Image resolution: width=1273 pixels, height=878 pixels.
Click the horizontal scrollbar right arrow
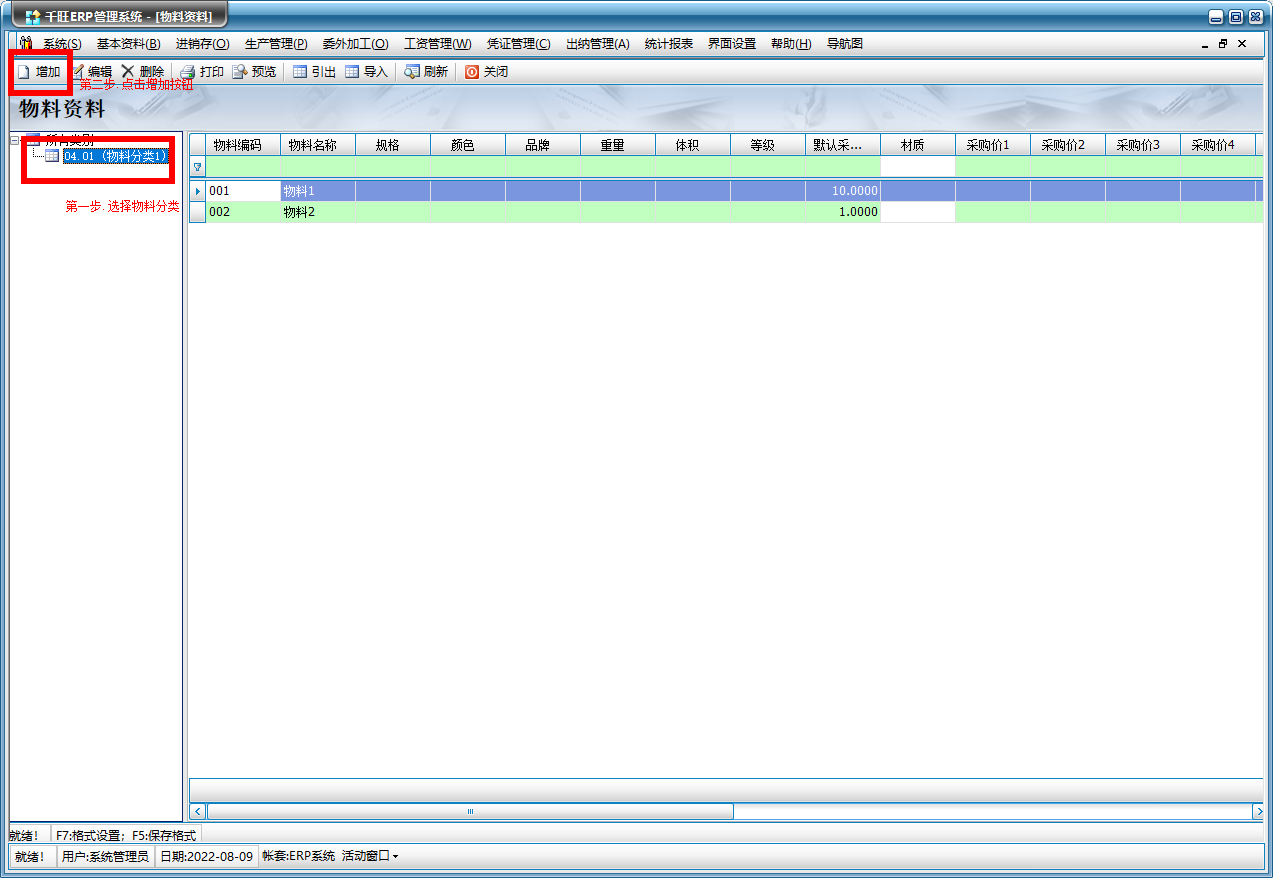click(1257, 812)
